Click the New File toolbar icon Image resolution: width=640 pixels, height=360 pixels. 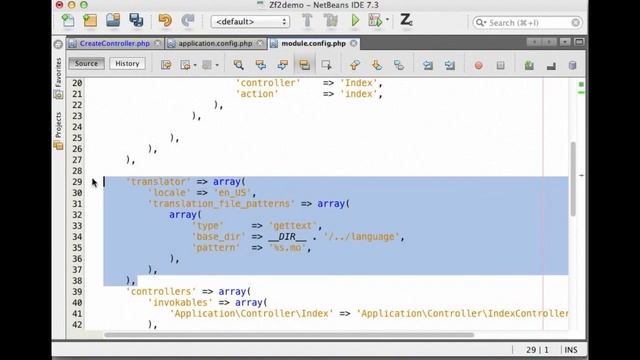tap(68, 20)
